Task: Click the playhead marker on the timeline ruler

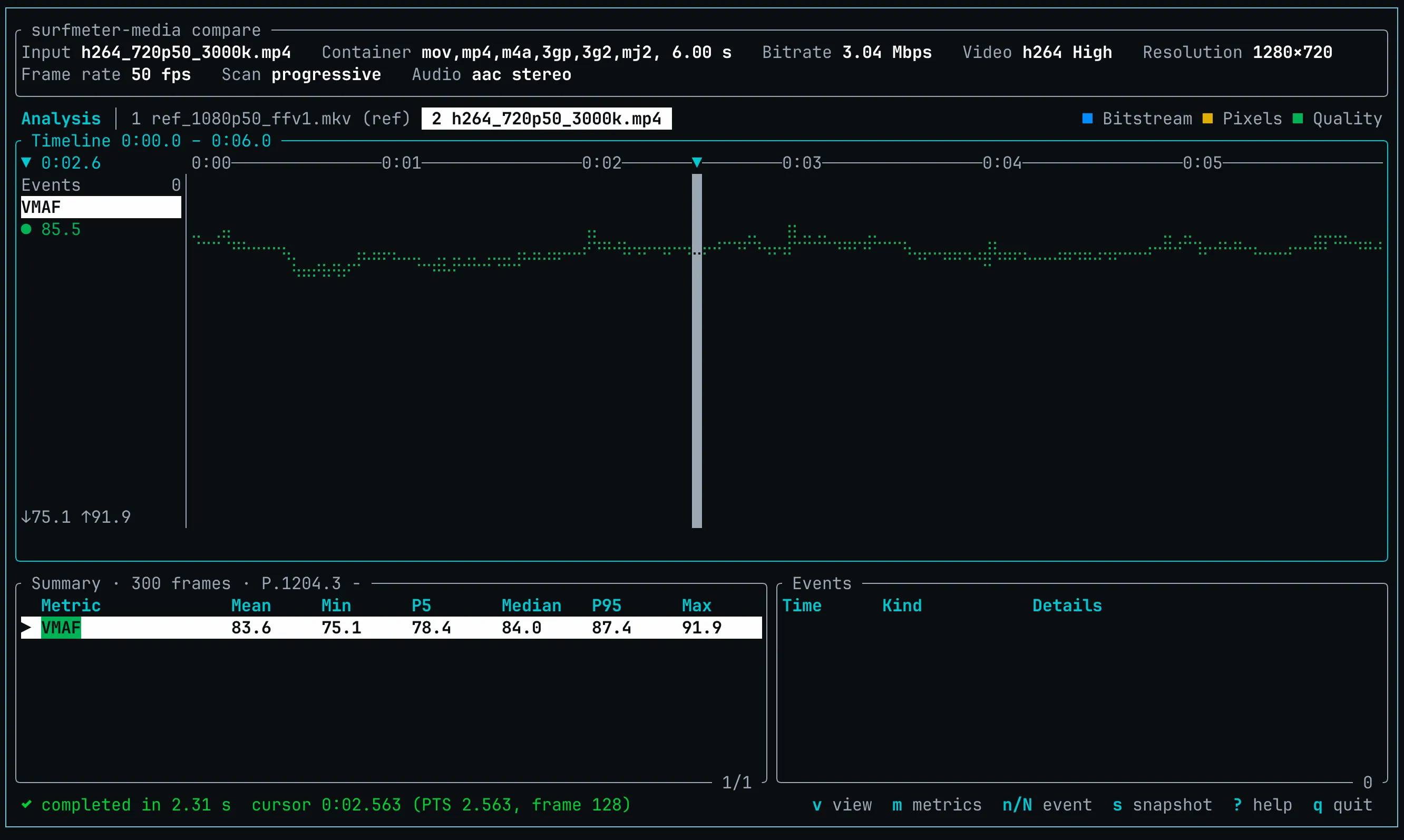Action: (697, 162)
